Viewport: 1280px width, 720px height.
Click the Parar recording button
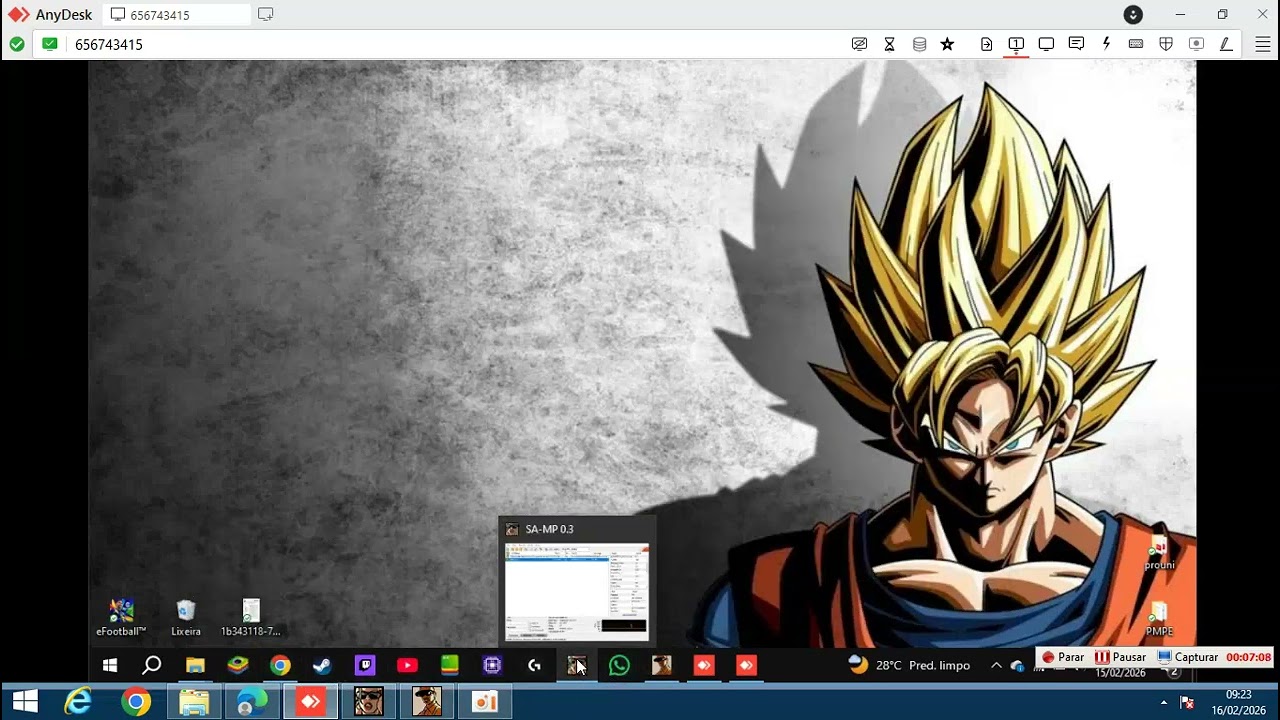(1063, 657)
